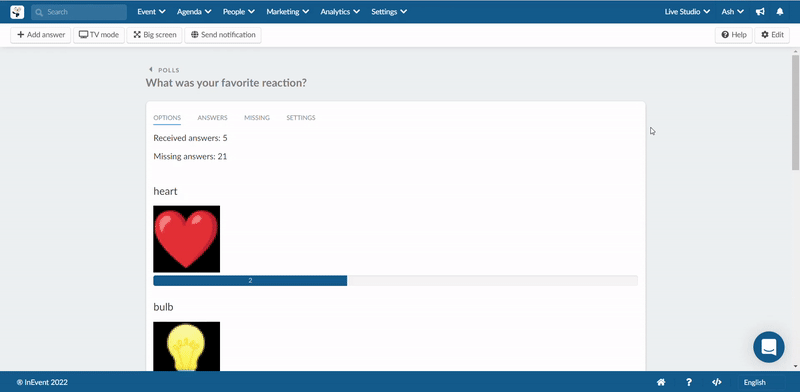Screen dimensions: 800x392
Task: Expand the Event menu
Action: click(151, 12)
